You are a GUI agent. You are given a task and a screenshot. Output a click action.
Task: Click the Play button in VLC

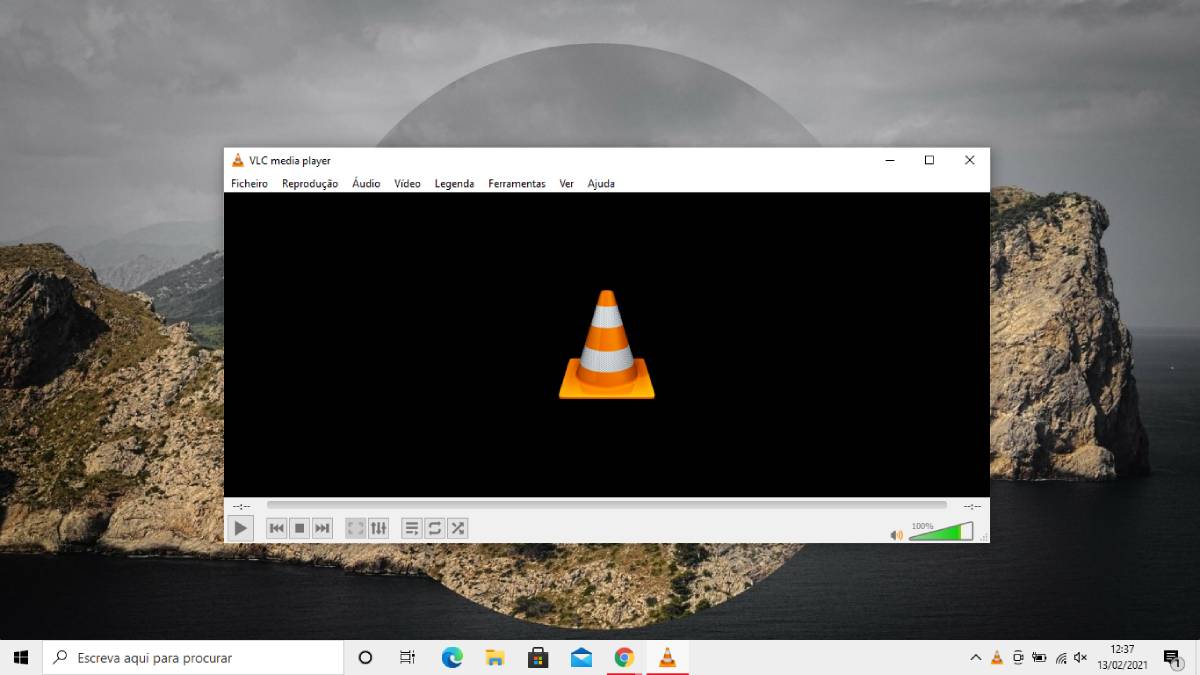pos(240,528)
